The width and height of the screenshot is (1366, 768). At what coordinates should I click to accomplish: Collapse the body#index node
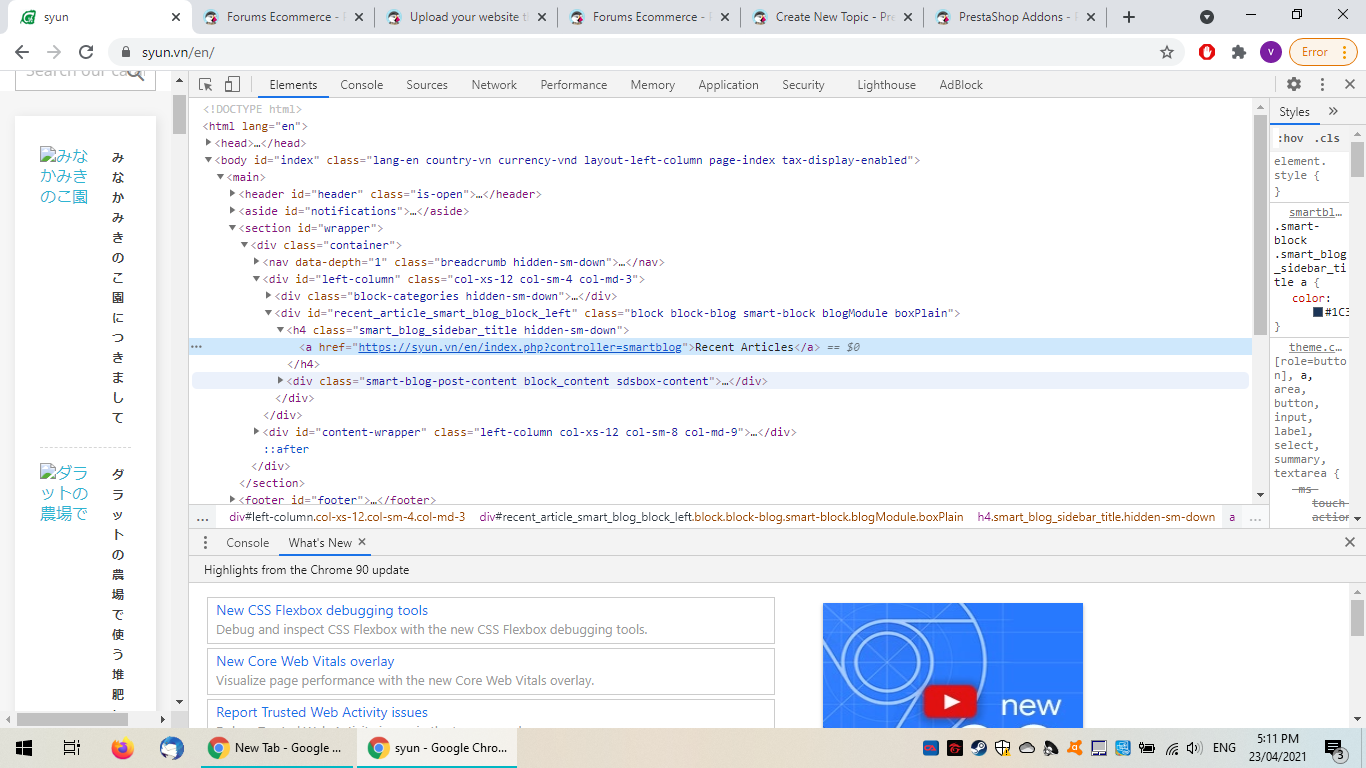[x=209, y=160]
